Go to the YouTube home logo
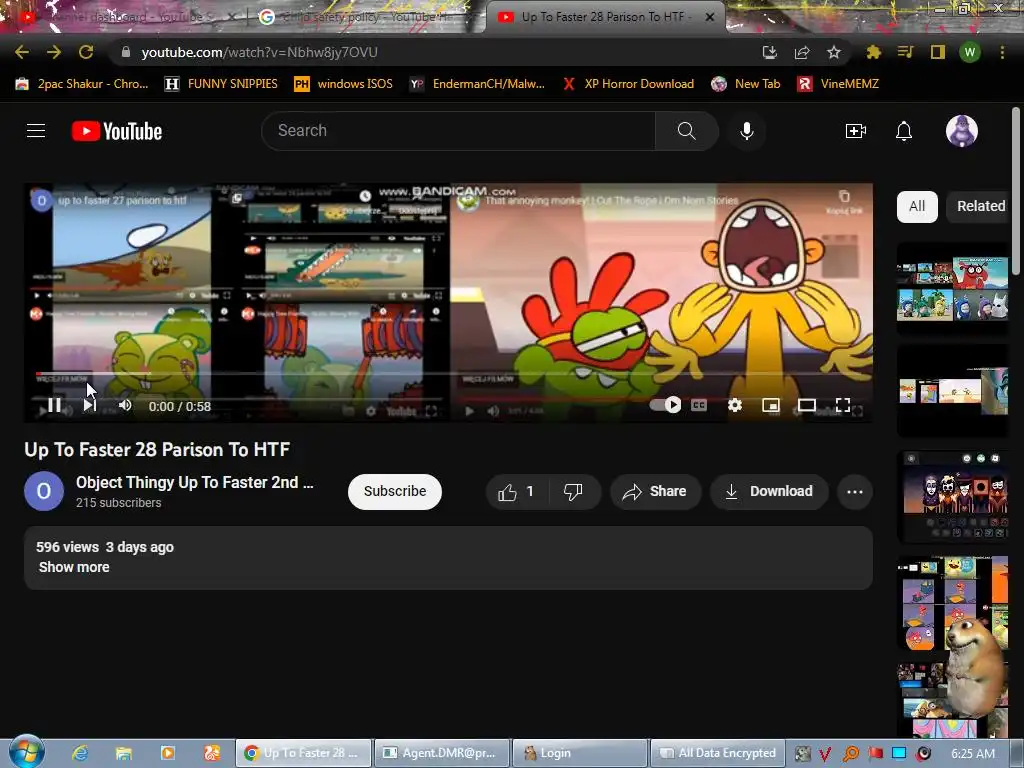 coord(117,131)
